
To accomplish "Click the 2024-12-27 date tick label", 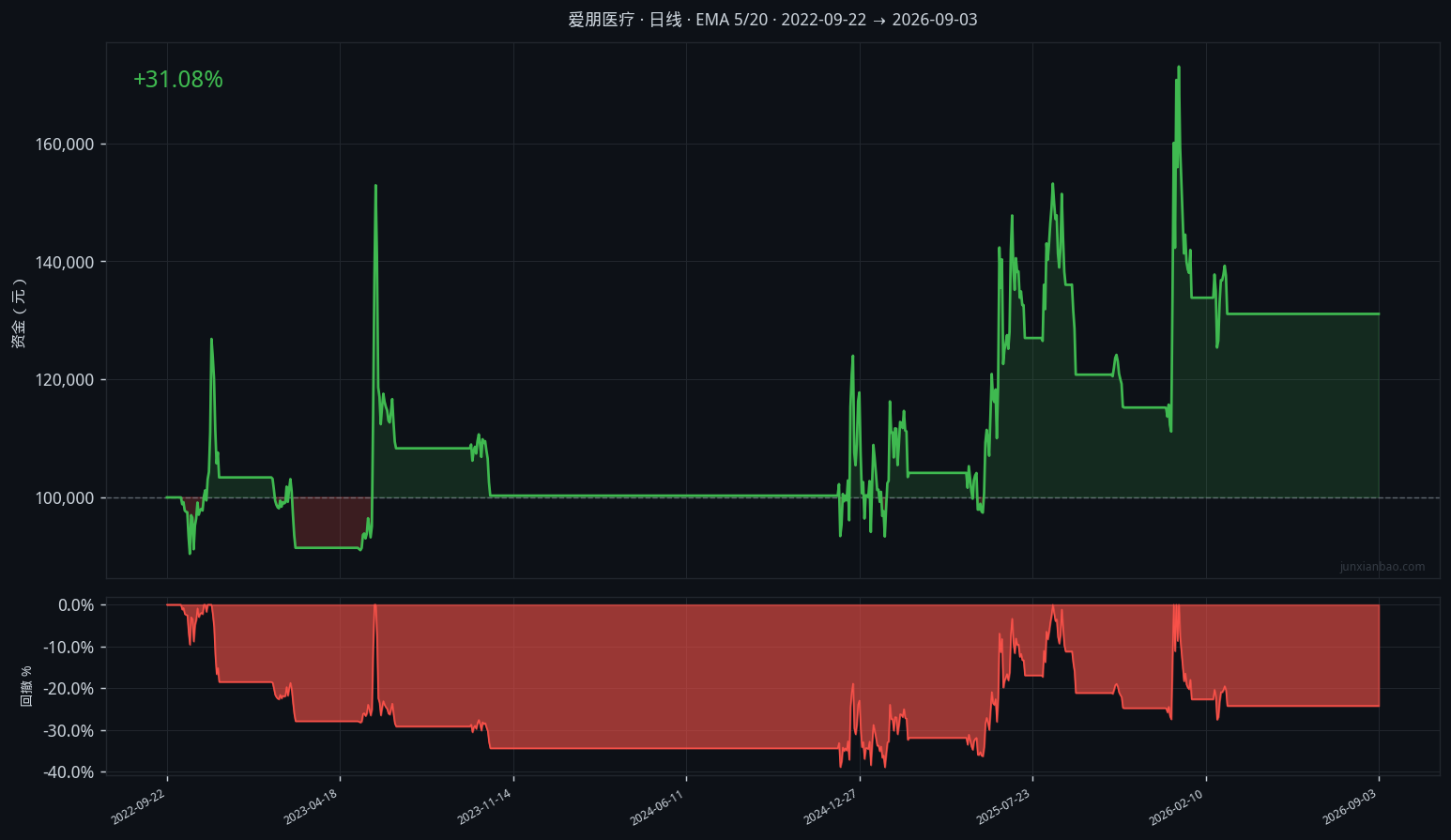I will [x=831, y=807].
